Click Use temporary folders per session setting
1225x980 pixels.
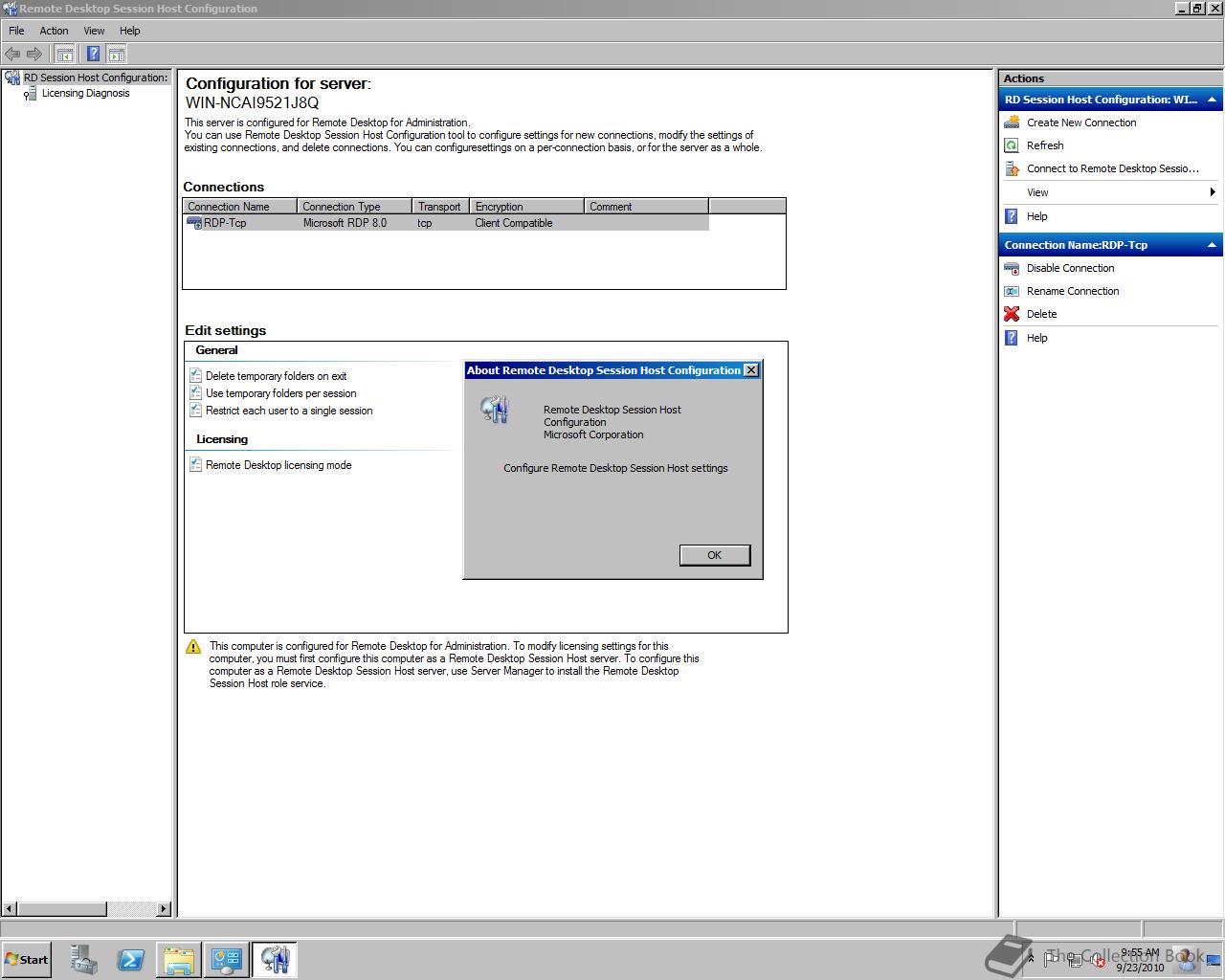pos(280,393)
